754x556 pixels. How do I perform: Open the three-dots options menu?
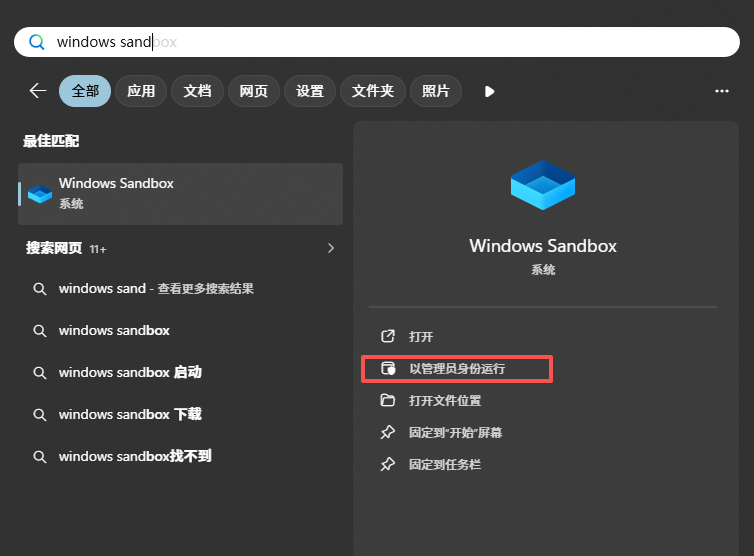click(721, 91)
